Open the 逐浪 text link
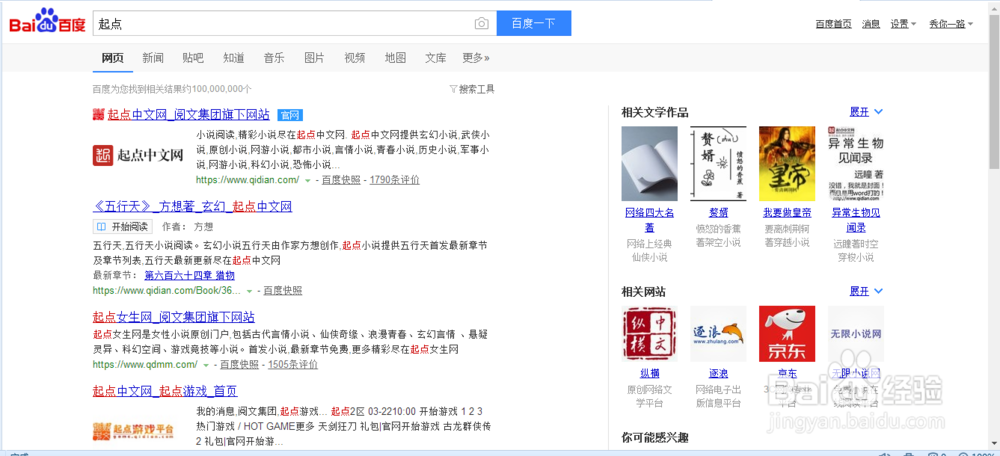This screenshot has width=1000, height=456. pyautogui.click(x=718, y=374)
